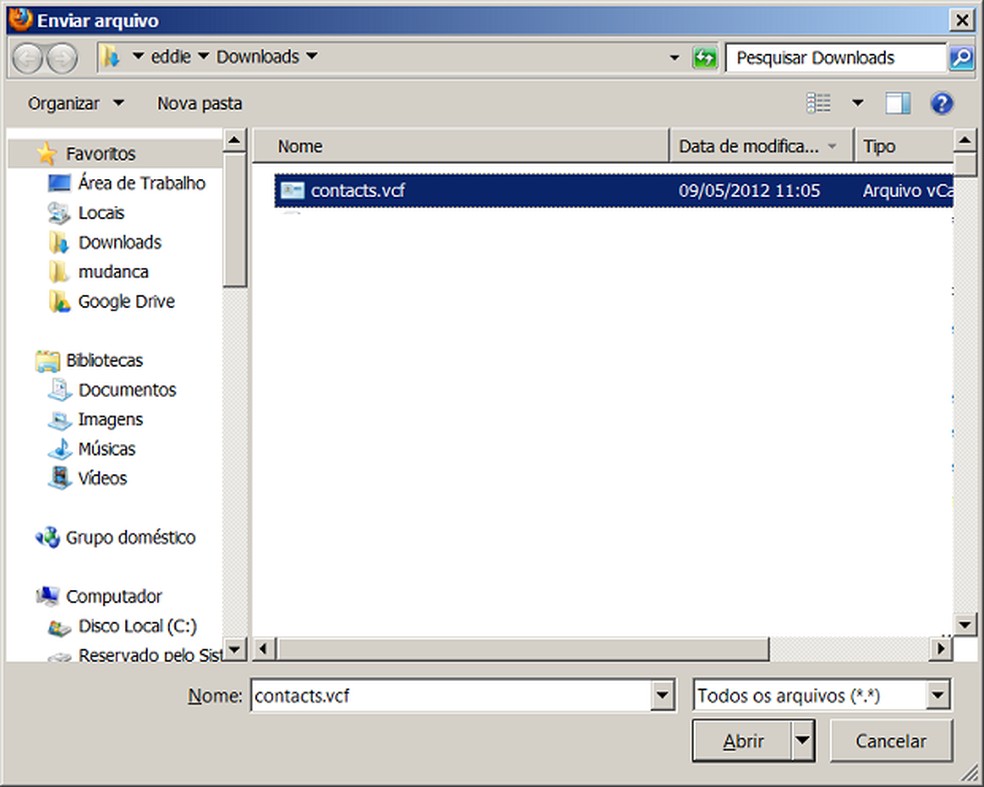Click the mudanca folder icon
984x787 pixels.
58,272
